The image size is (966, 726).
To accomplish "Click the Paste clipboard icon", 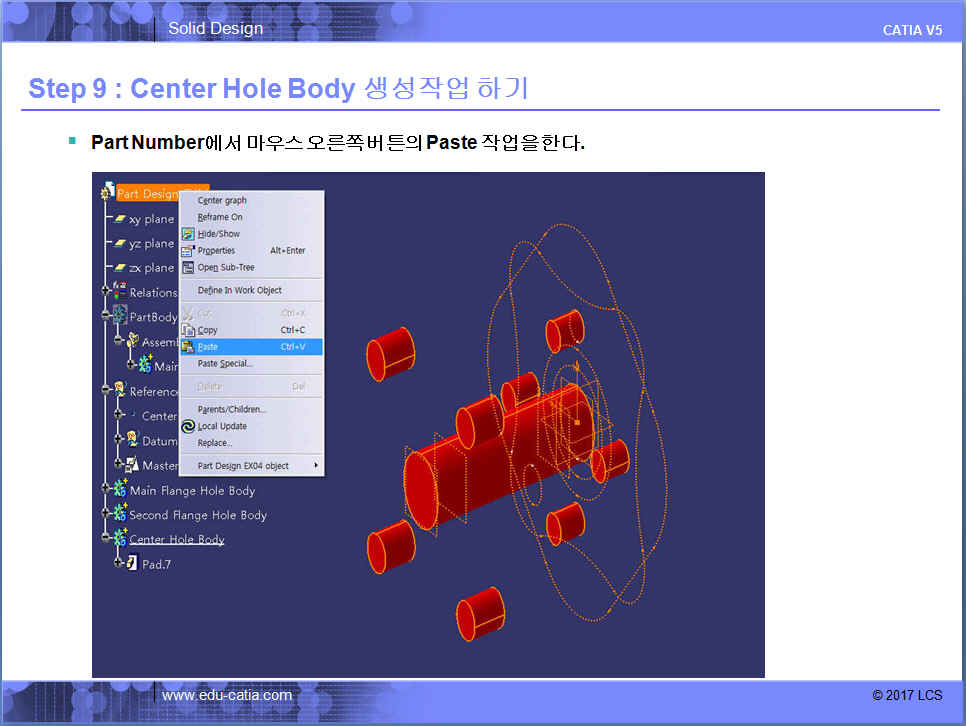I will click(x=187, y=347).
